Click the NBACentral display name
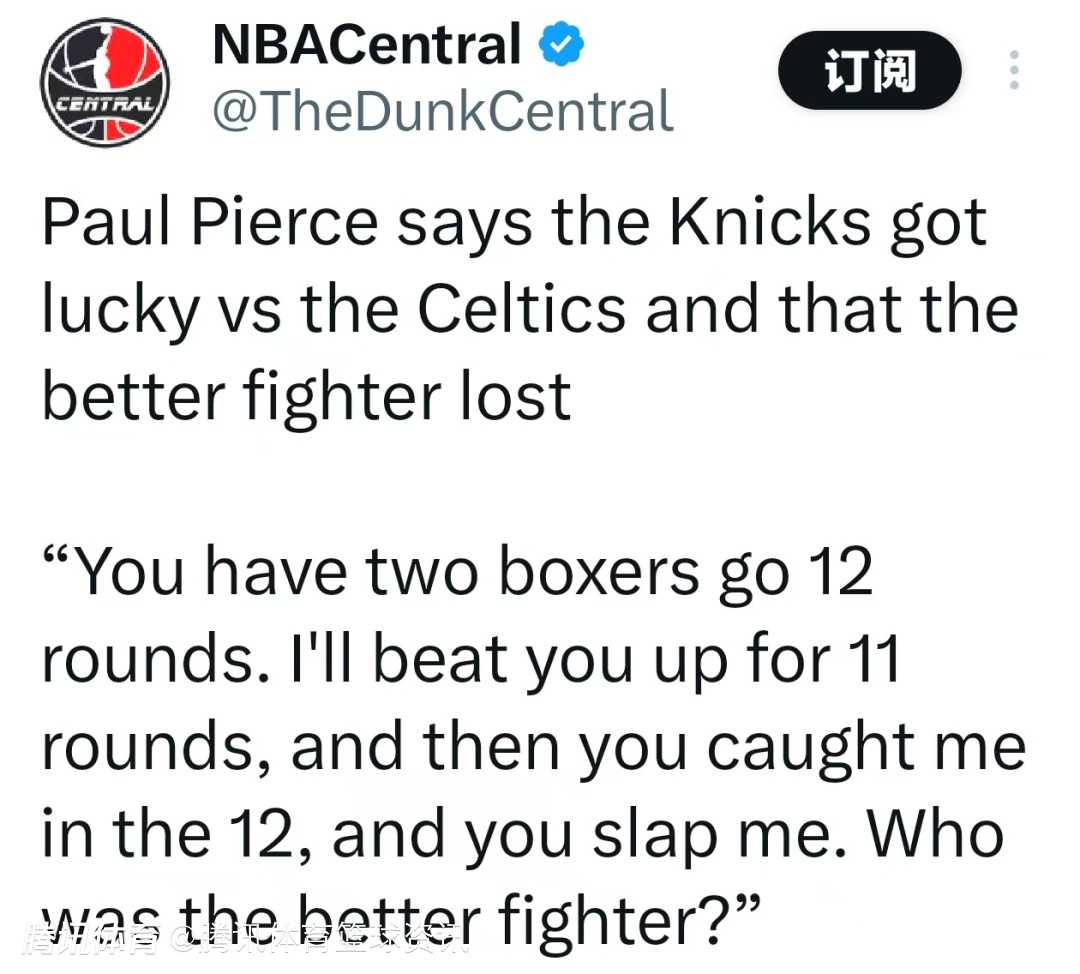 coord(367,45)
